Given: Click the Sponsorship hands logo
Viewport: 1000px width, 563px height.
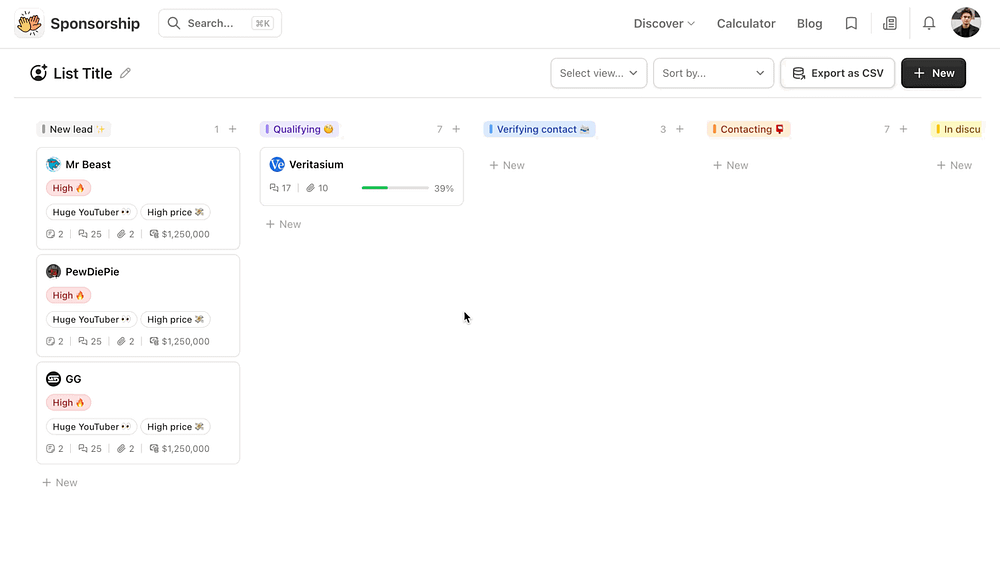Looking at the screenshot, I should pos(29,23).
